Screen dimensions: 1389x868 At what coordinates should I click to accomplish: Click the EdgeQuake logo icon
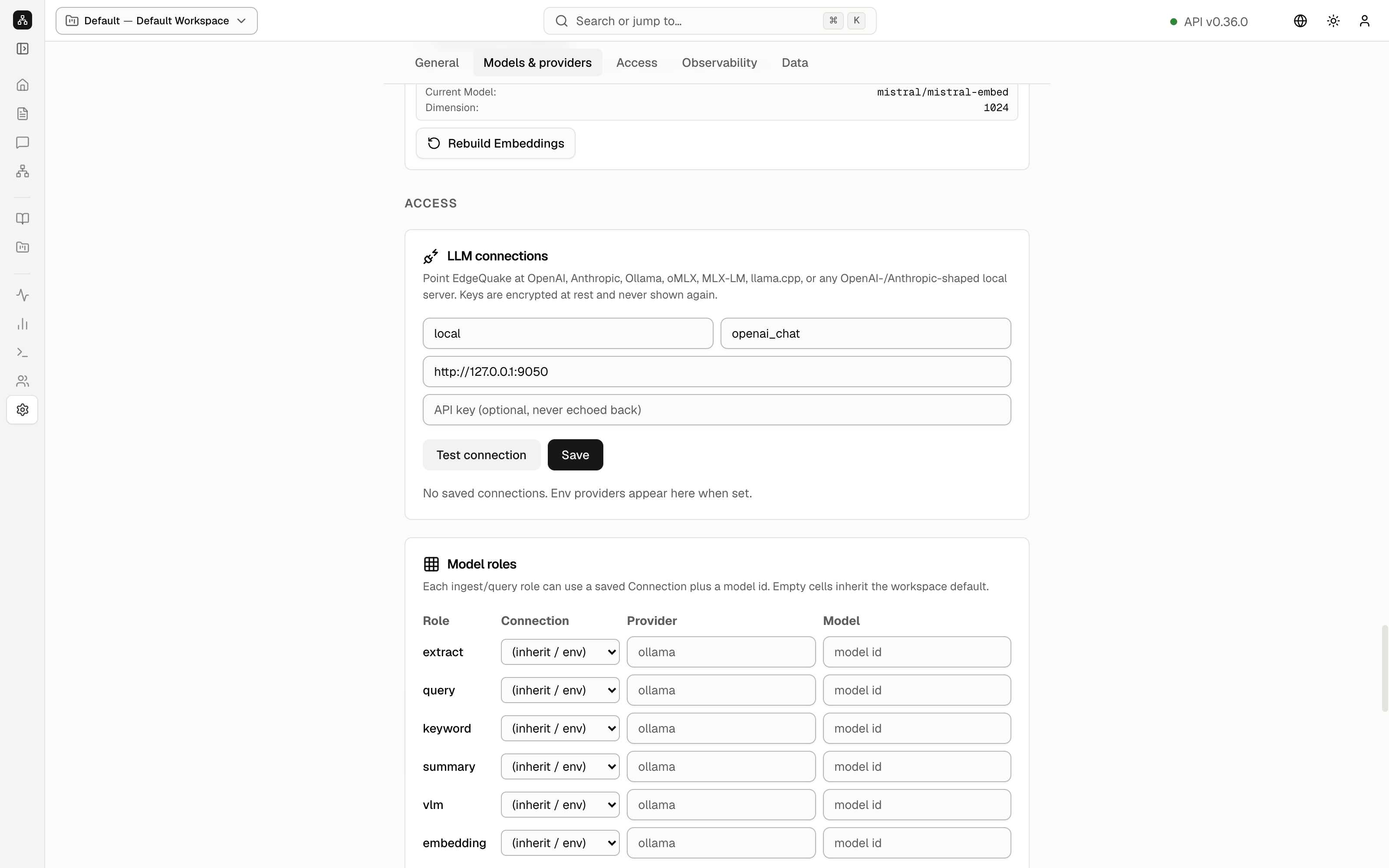click(23, 20)
